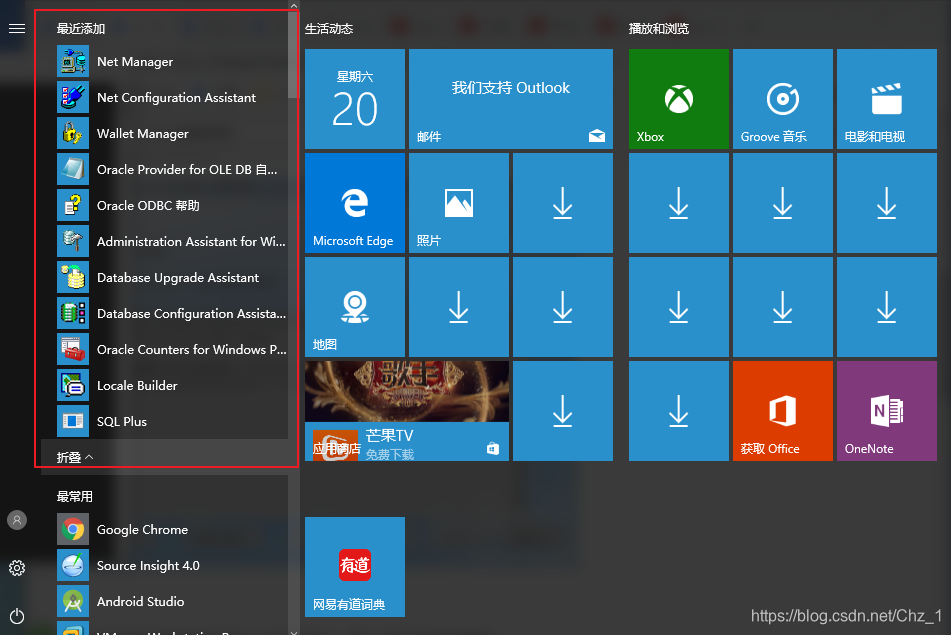This screenshot has width=951, height=635.
Task: Launch Source Insight 4.0 icon
Action: (x=73, y=565)
